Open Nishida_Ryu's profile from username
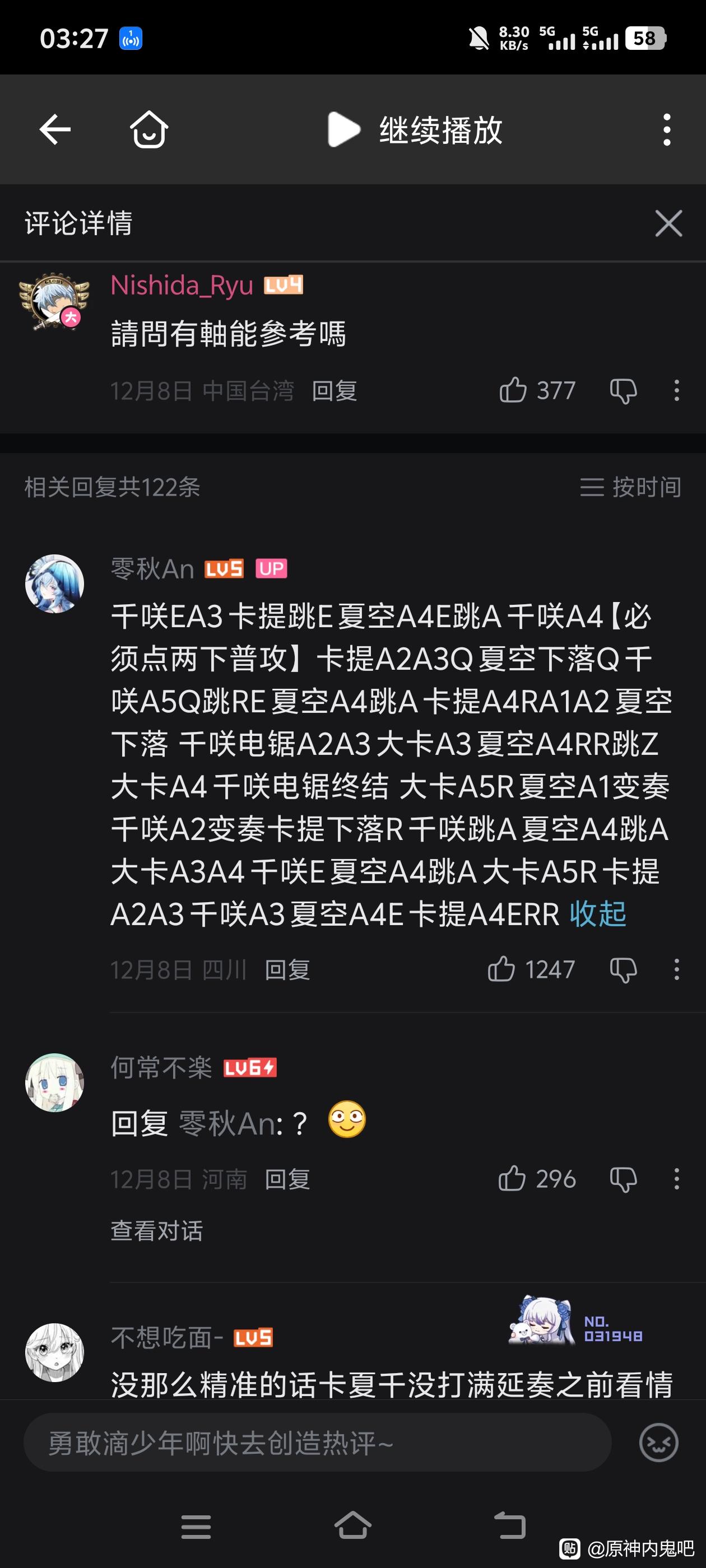The image size is (706, 1568). pos(182,285)
